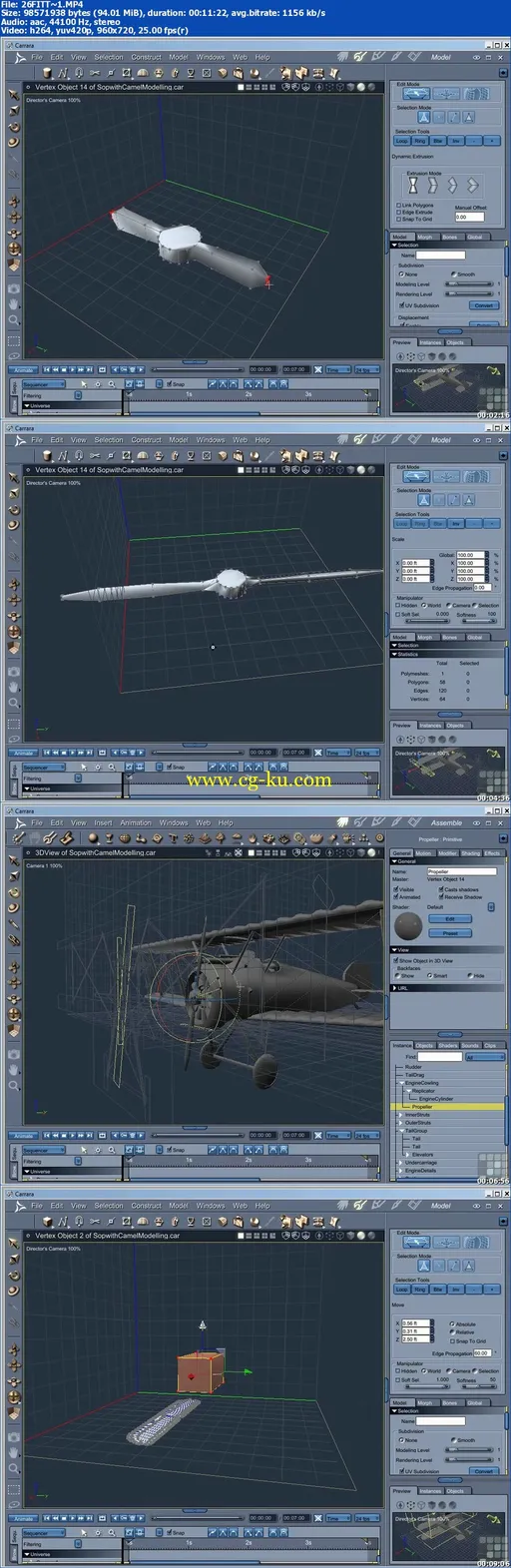
Task: Toggle Soft Sel. checkbox in 04:36 frame
Action: pyautogui.click(x=398, y=614)
